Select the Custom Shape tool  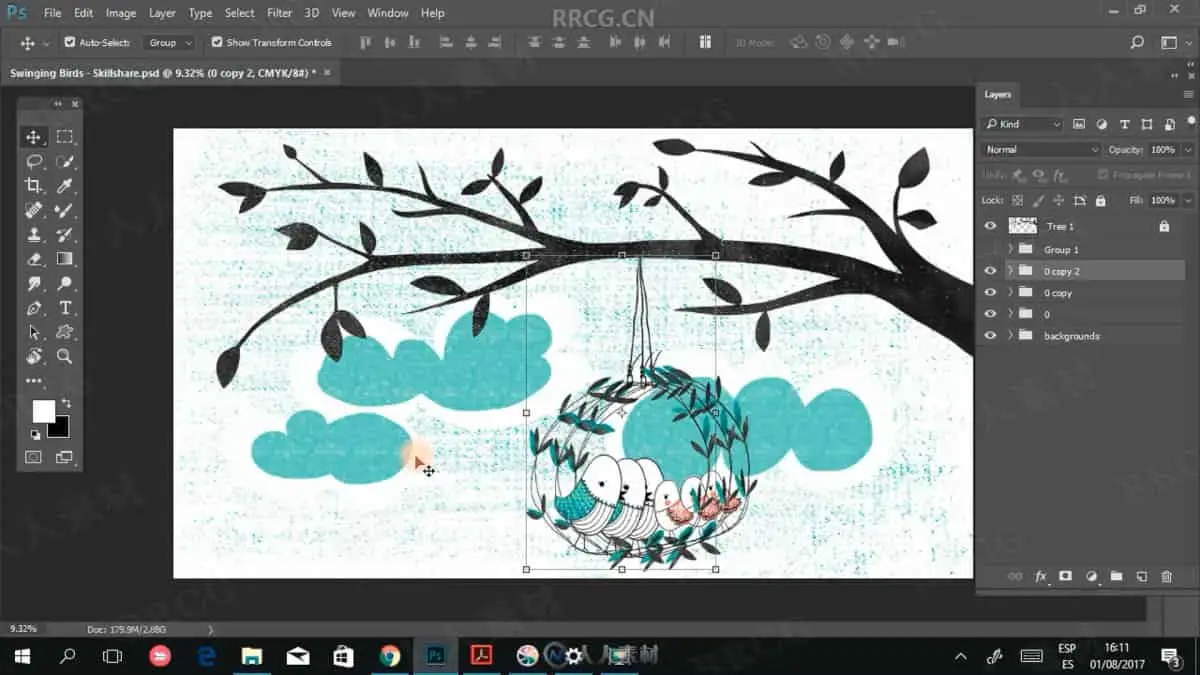coord(65,332)
